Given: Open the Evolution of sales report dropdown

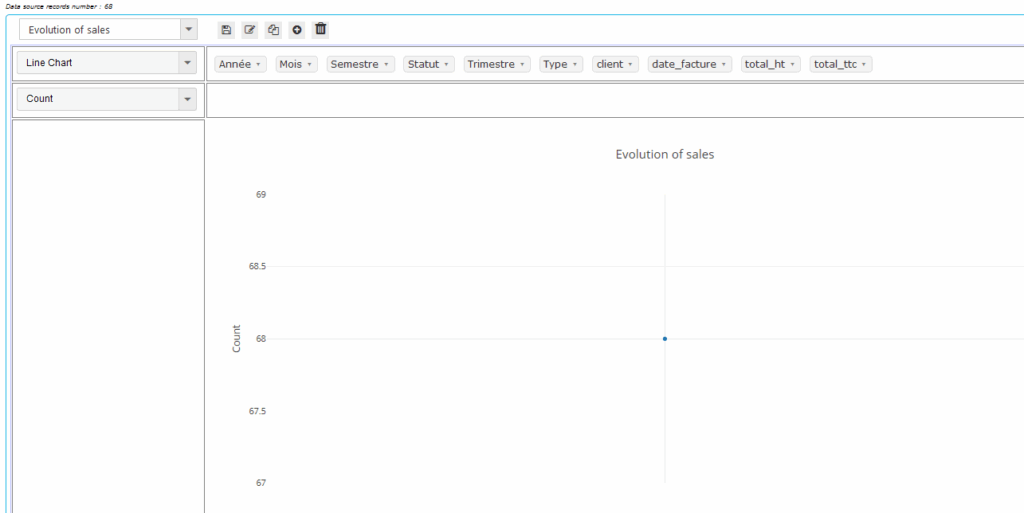Looking at the screenshot, I should 188,29.
